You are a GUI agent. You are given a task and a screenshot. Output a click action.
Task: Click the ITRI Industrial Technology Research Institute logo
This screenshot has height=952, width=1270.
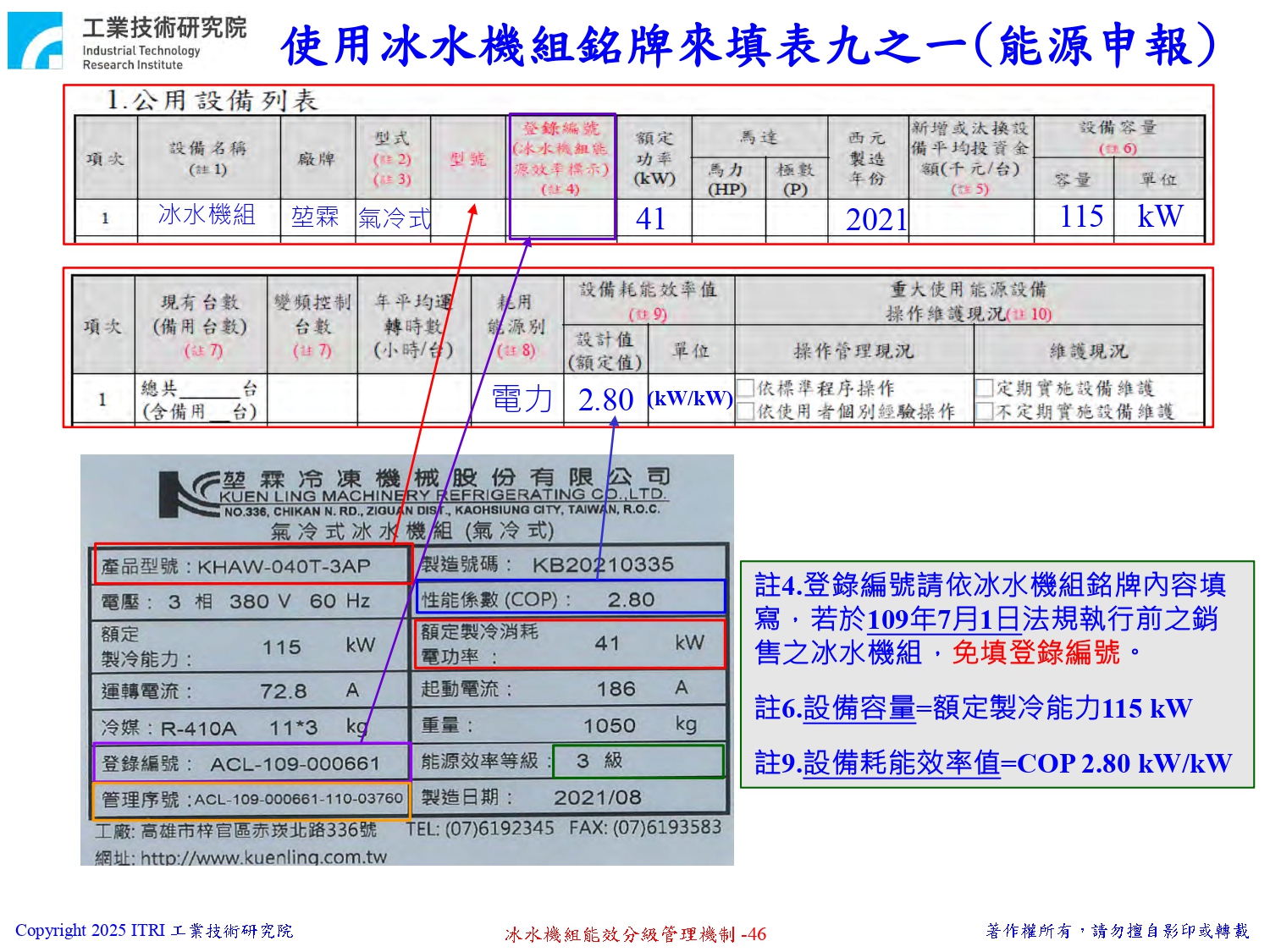127,41
